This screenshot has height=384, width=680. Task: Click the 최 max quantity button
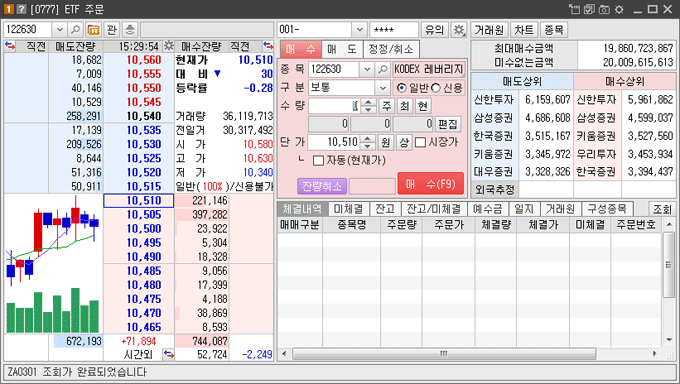click(405, 106)
